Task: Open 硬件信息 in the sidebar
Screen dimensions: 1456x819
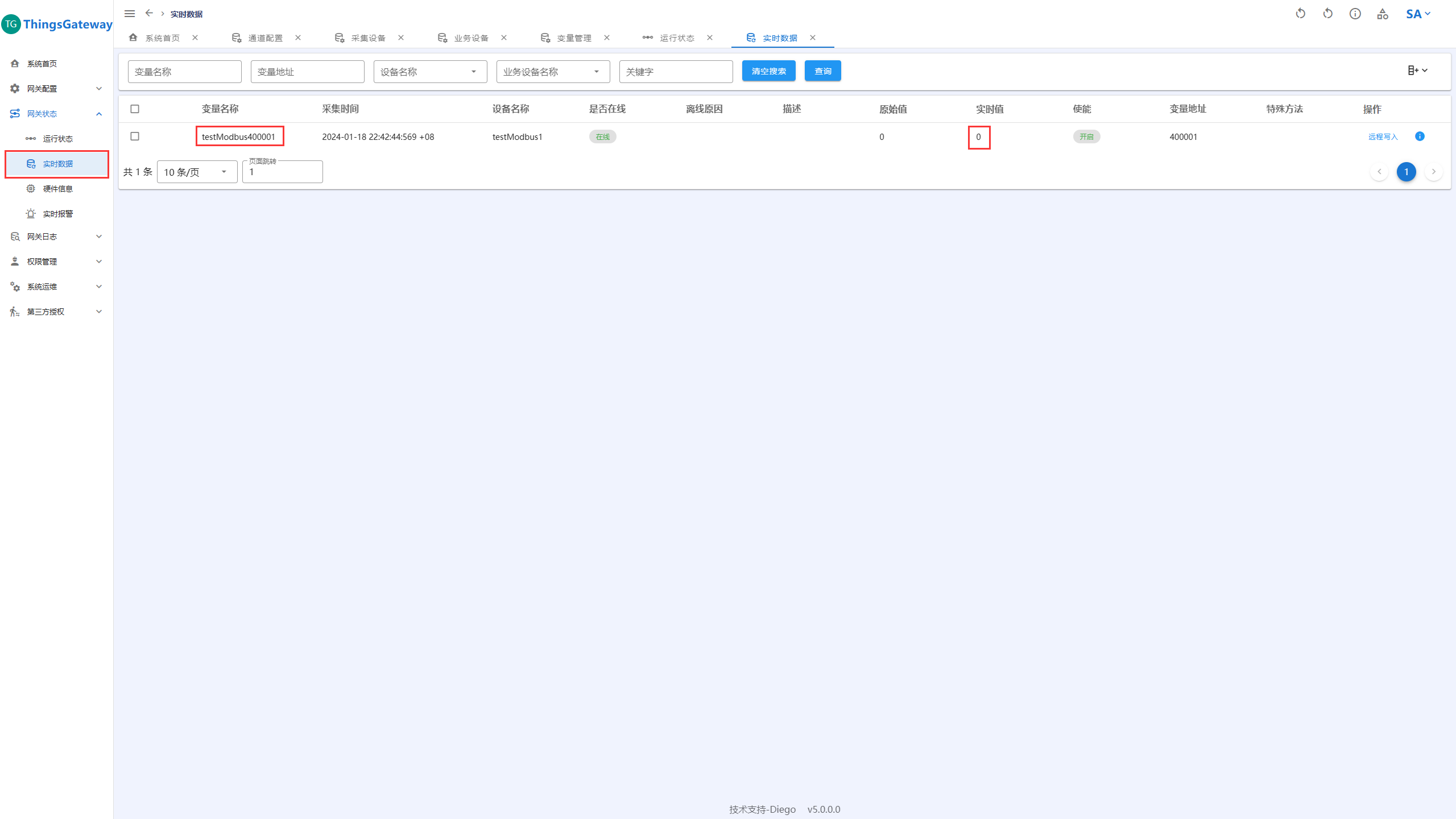Action: point(57,189)
